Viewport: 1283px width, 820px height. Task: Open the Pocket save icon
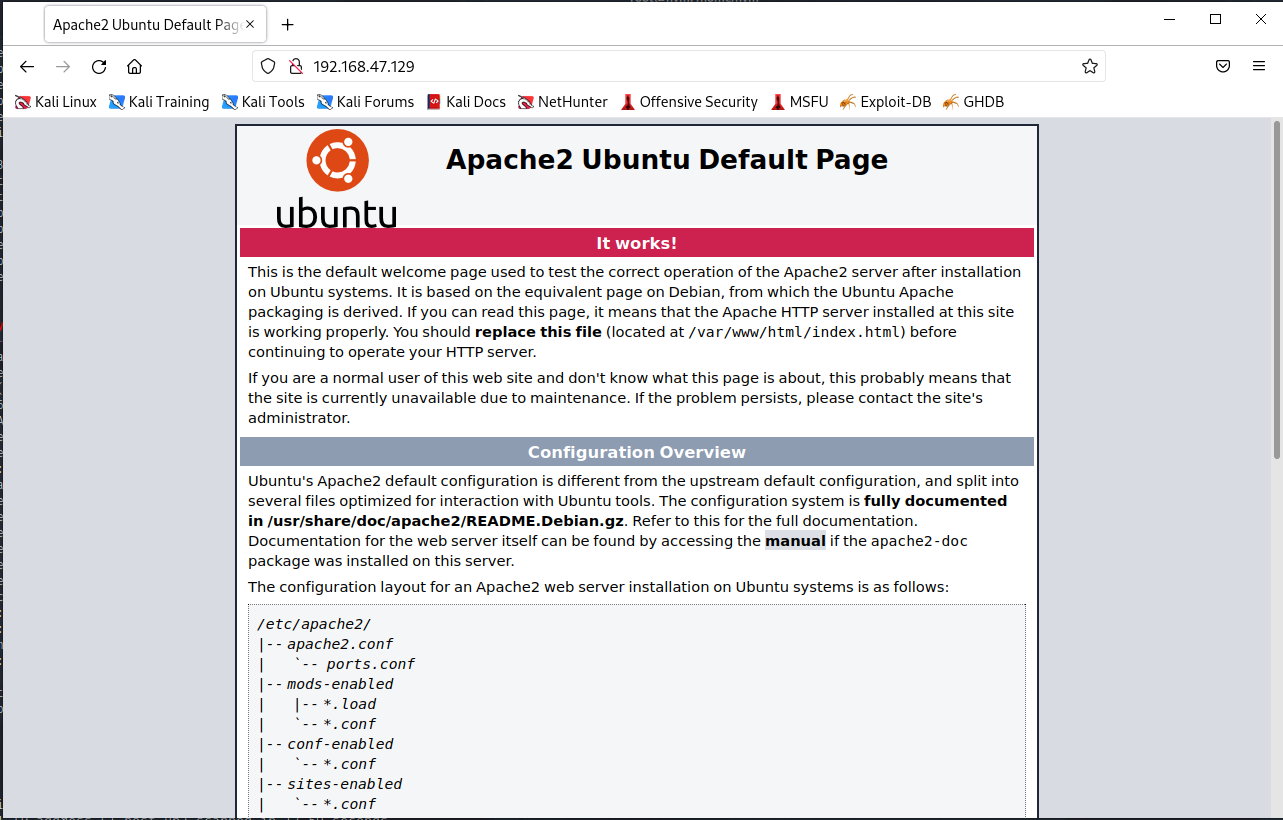[1223, 66]
